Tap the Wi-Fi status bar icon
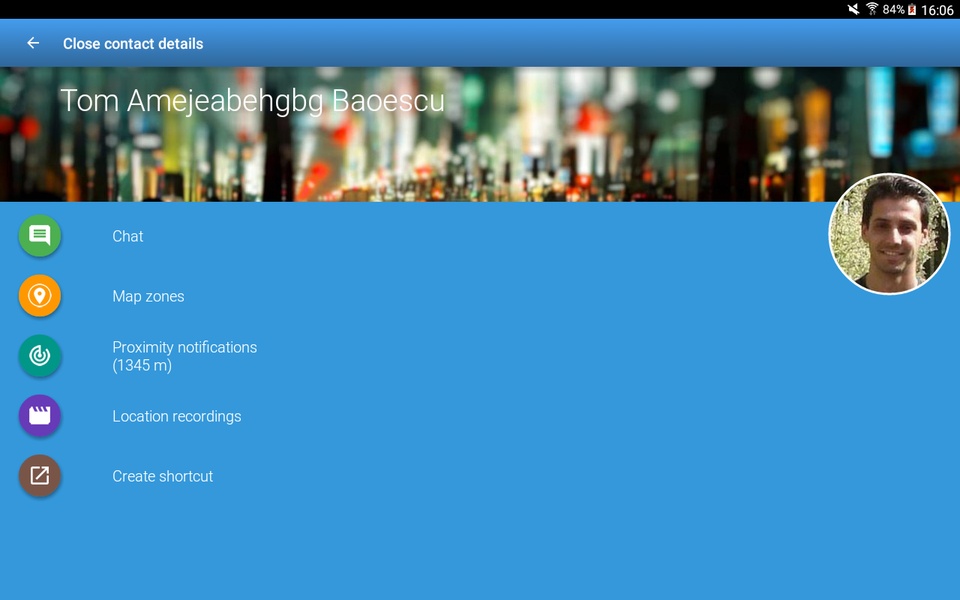This screenshot has width=960, height=600. [x=872, y=9]
